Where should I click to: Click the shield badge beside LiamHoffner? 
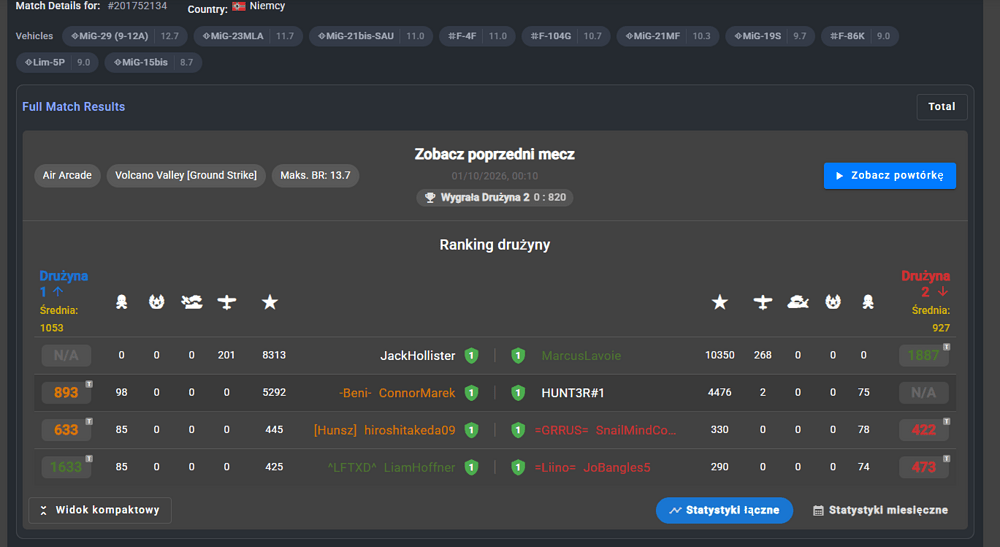pyautogui.click(x=471, y=467)
